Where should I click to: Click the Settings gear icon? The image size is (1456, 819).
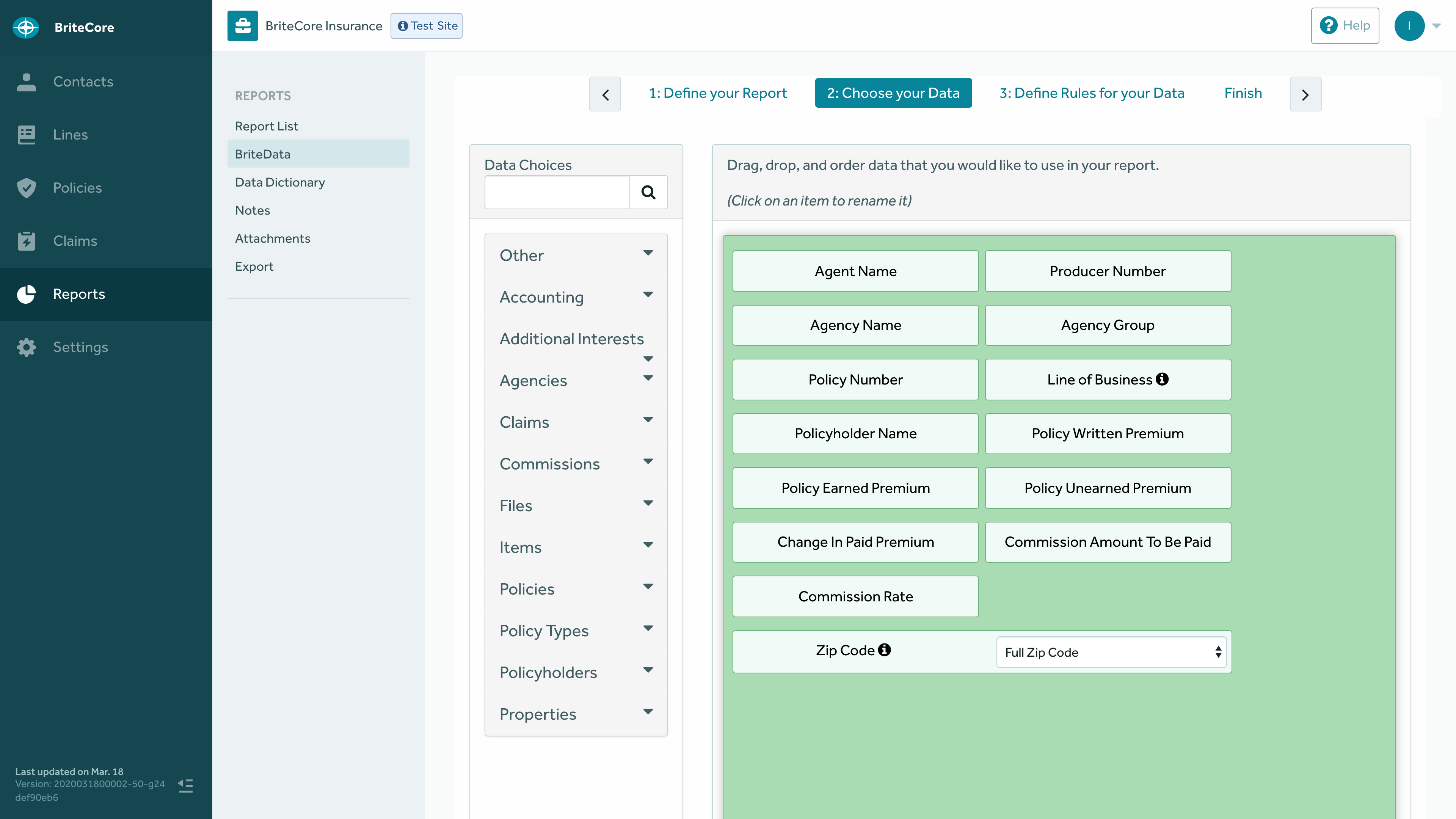(x=26, y=347)
